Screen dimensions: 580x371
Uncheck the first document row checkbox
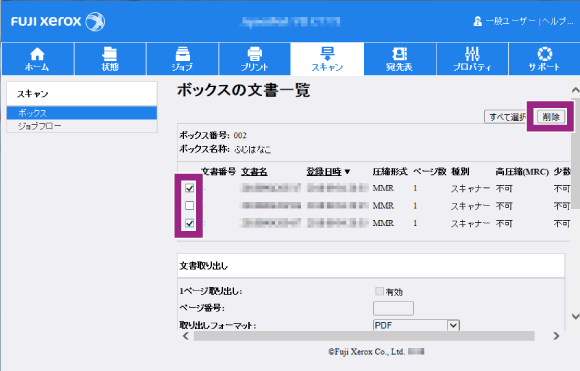189,188
